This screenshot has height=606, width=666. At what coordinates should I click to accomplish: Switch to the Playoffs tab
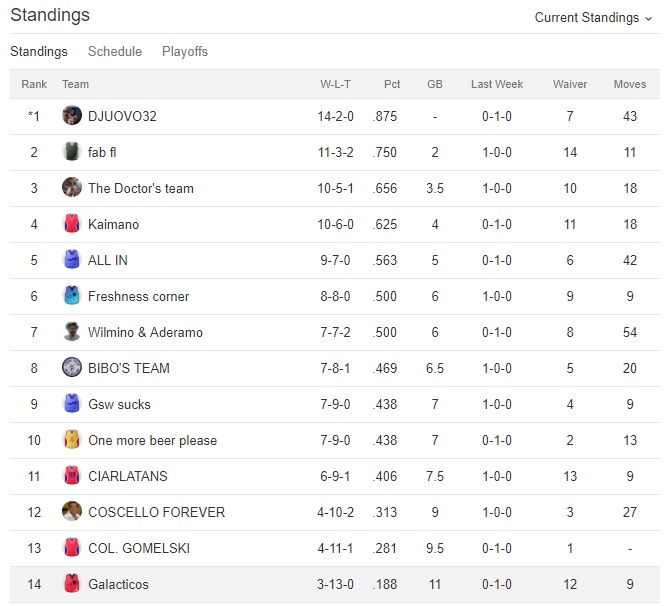[x=185, y=51]
